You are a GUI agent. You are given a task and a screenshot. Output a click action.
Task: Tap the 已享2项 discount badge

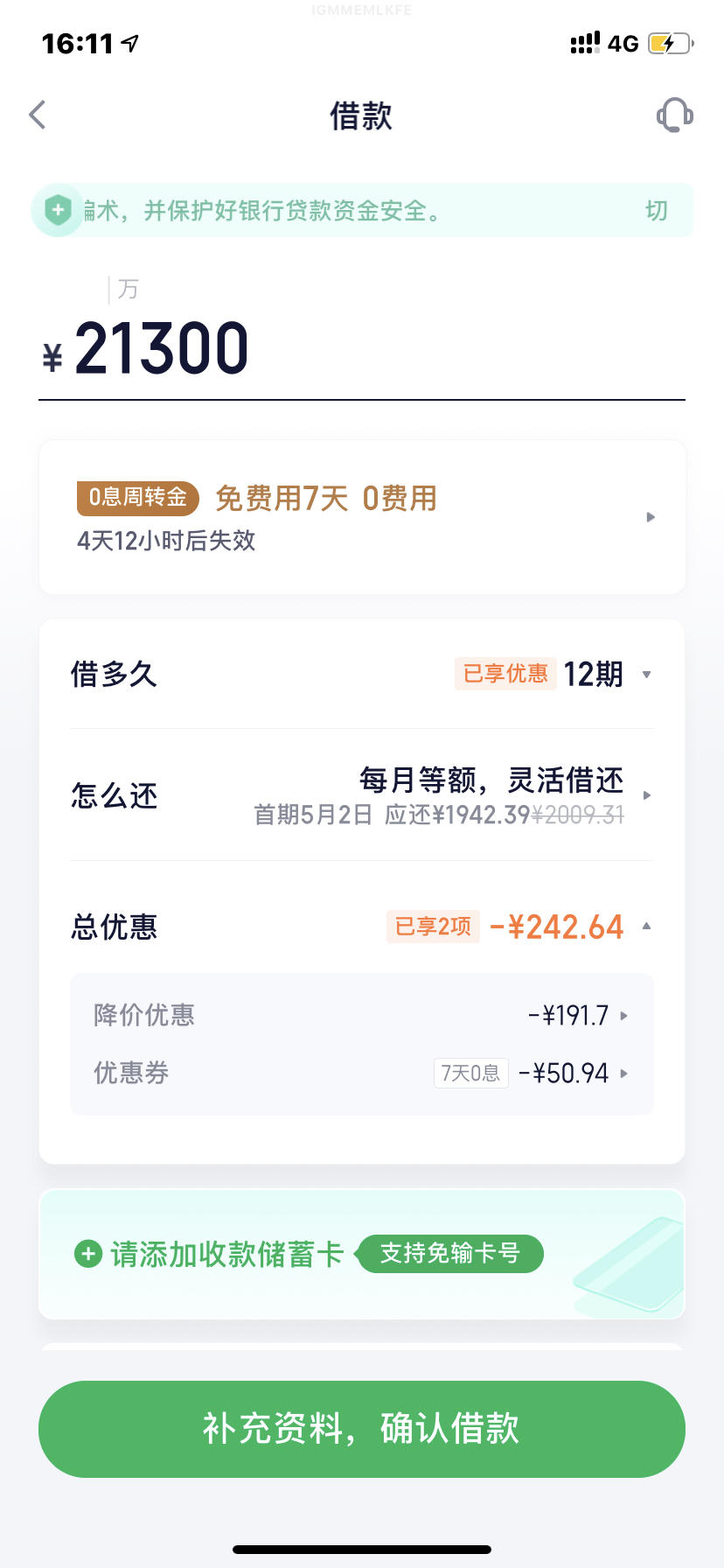[433, 927]
